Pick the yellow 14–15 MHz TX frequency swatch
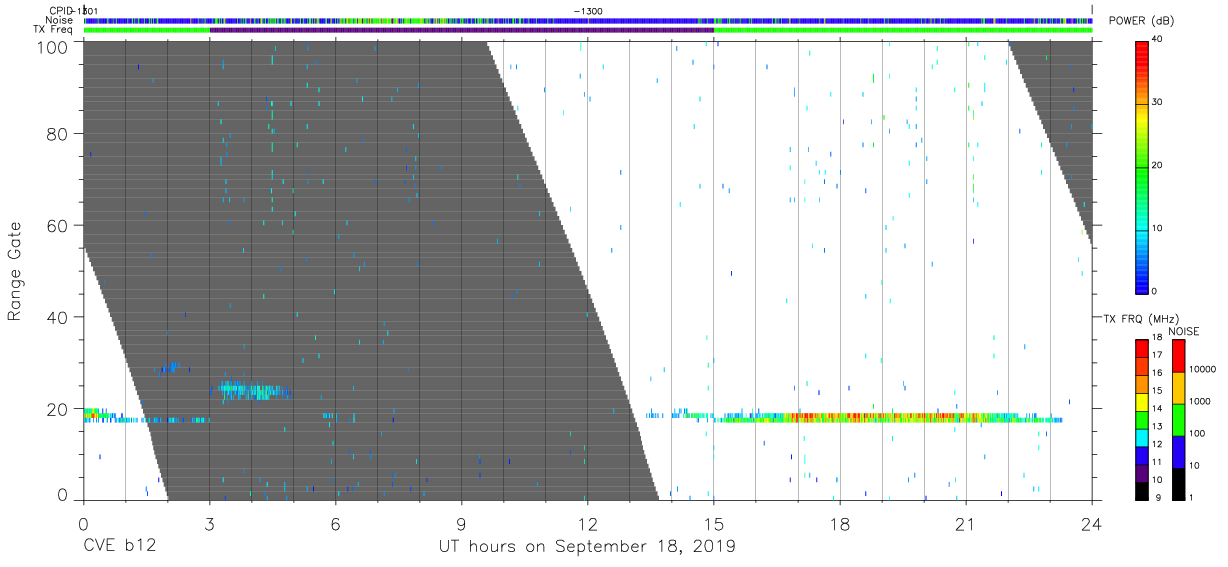Screen dimensions: 1228x567 click(1141, 402)
